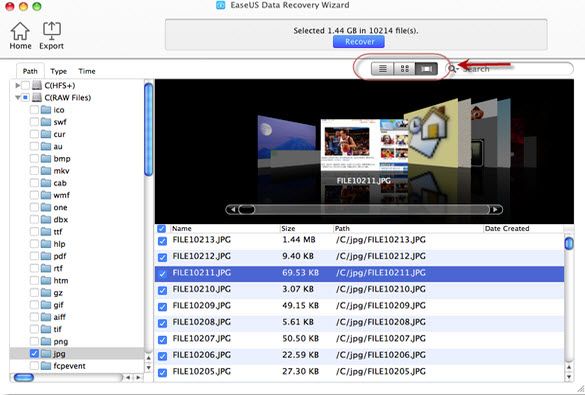585x395 pixels.
Task: Click tree panel scroll down arrow
Action: [148, 367]
